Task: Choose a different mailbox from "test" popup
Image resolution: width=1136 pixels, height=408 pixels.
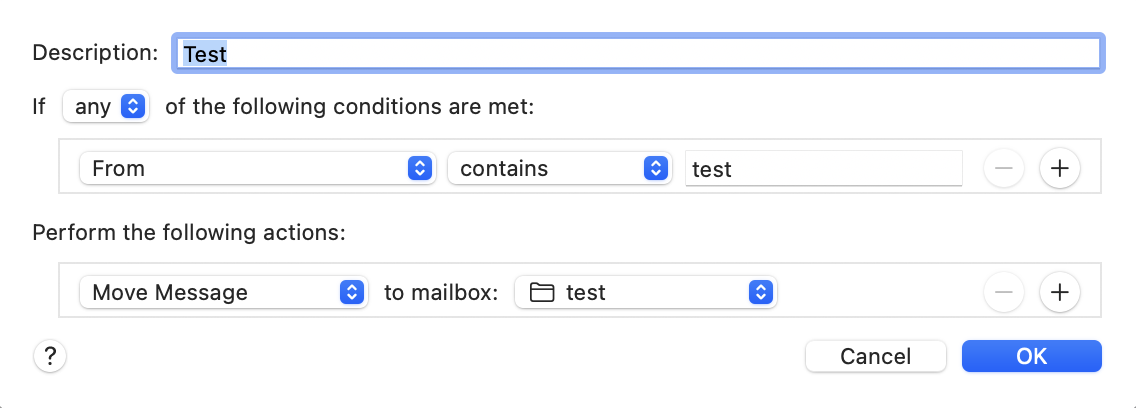Action: pos(646,292)
